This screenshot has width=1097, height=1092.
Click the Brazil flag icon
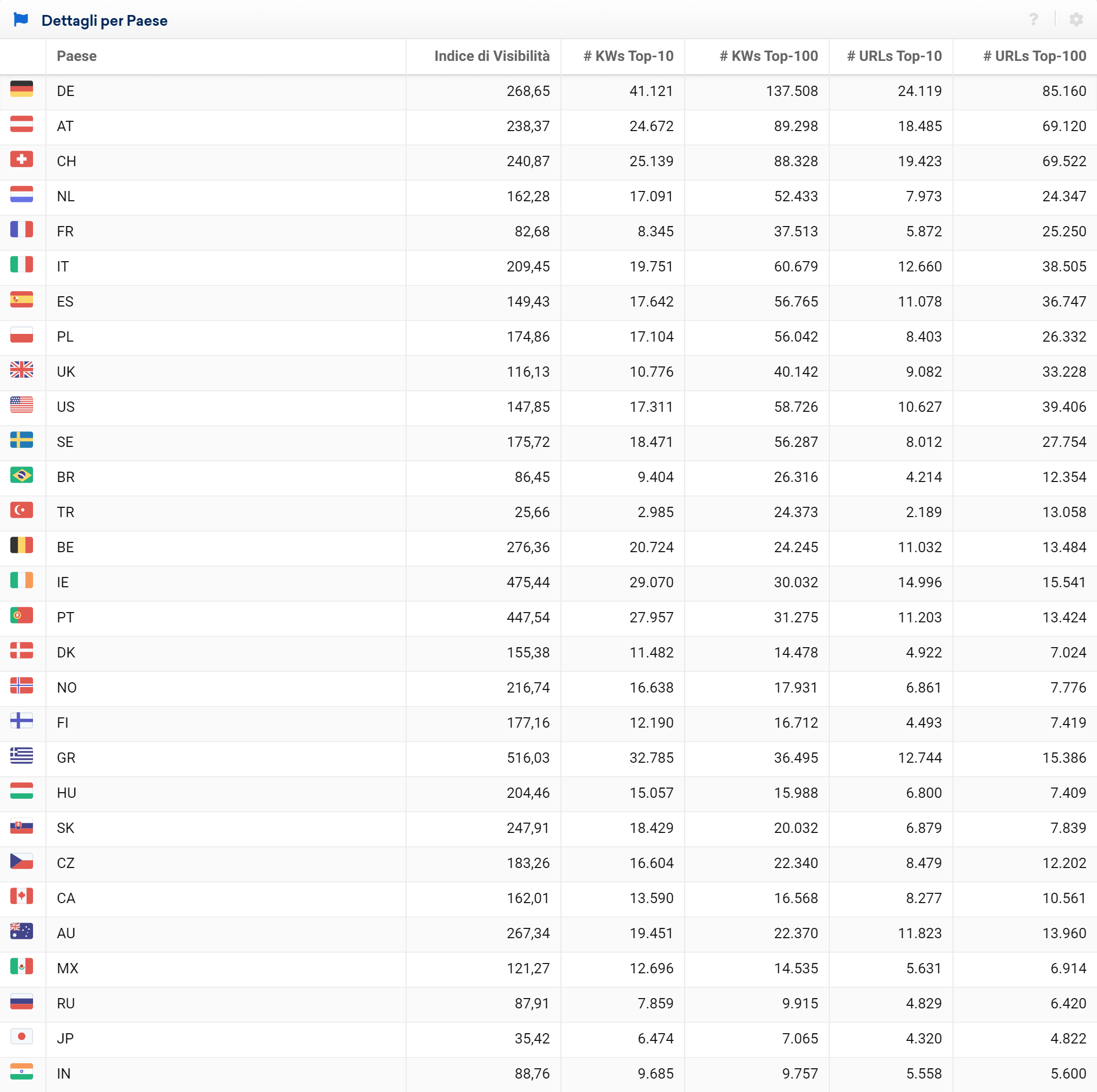[x=22, y=475]
